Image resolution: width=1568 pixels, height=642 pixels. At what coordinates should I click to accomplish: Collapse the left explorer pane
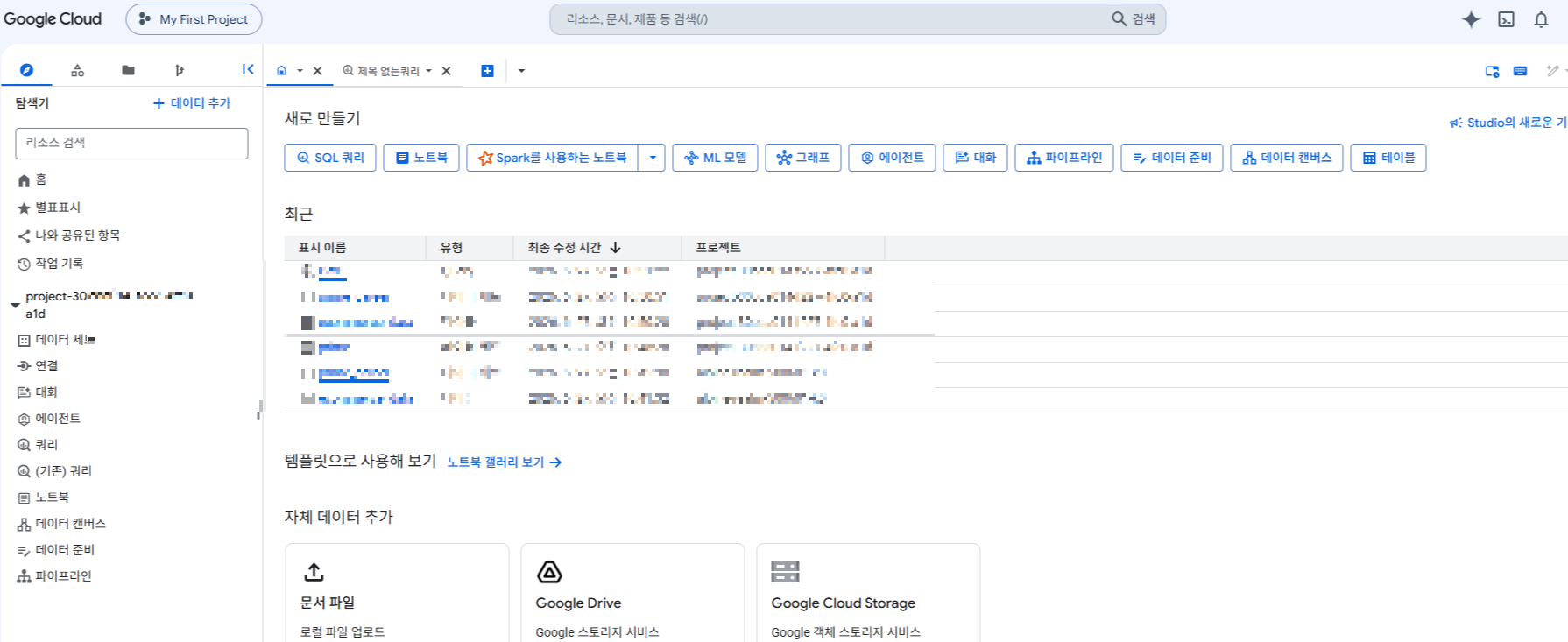coord(248,69)
